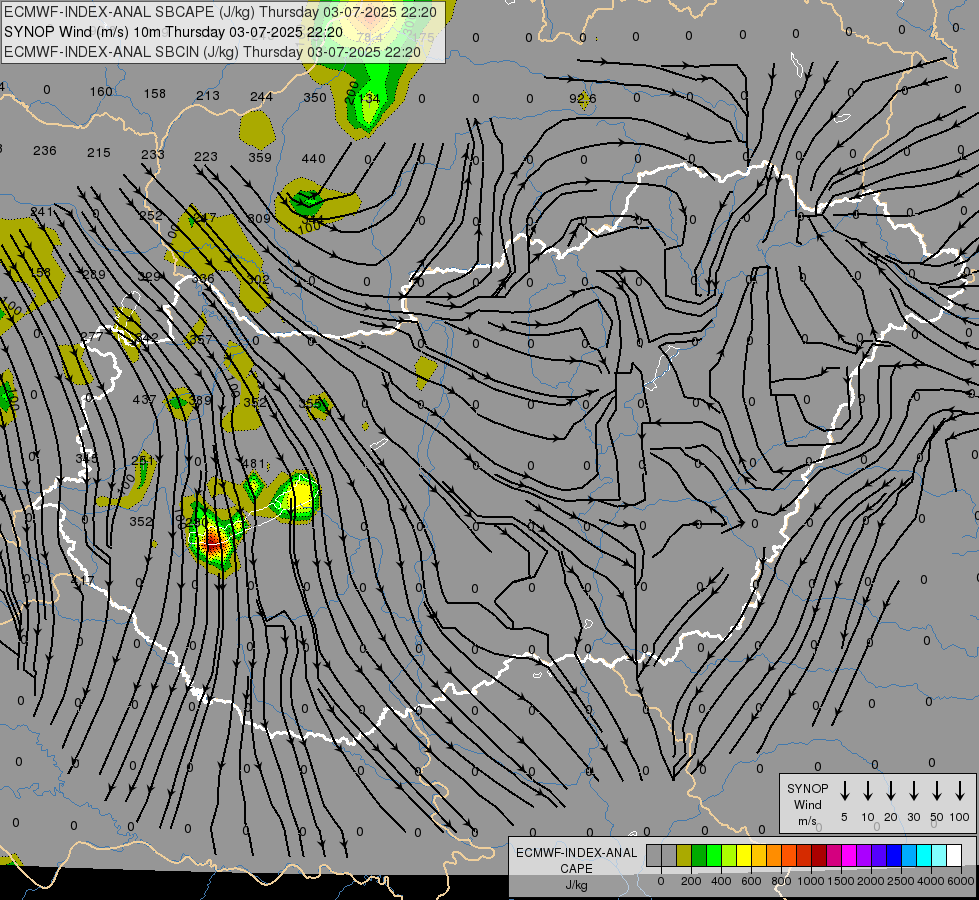
Task: Pick the dark green CAPE legend swatch
Action: pos(699,856)
